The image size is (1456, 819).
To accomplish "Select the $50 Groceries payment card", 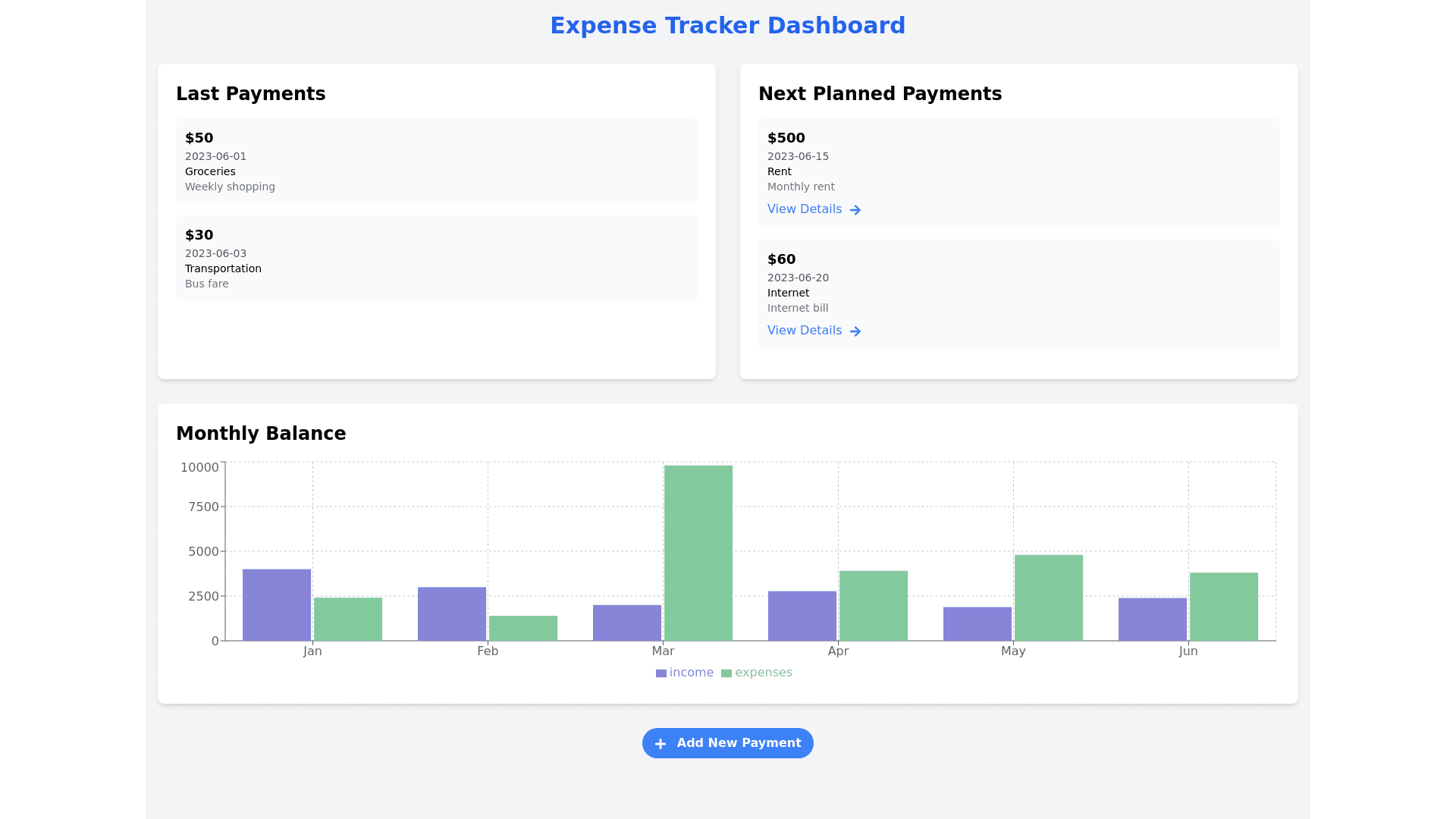I will pos(436,161).
